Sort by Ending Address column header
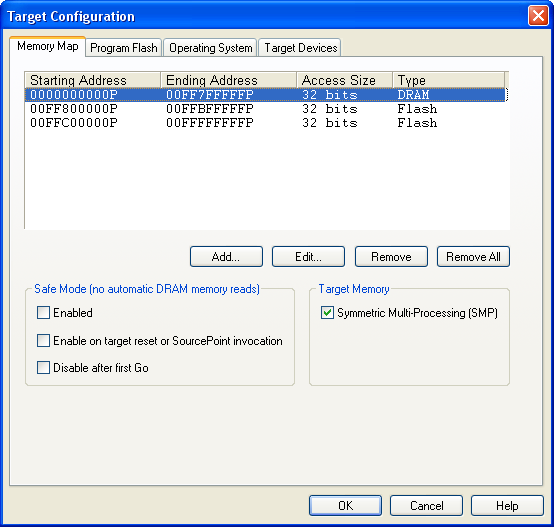 coord(229,80)
